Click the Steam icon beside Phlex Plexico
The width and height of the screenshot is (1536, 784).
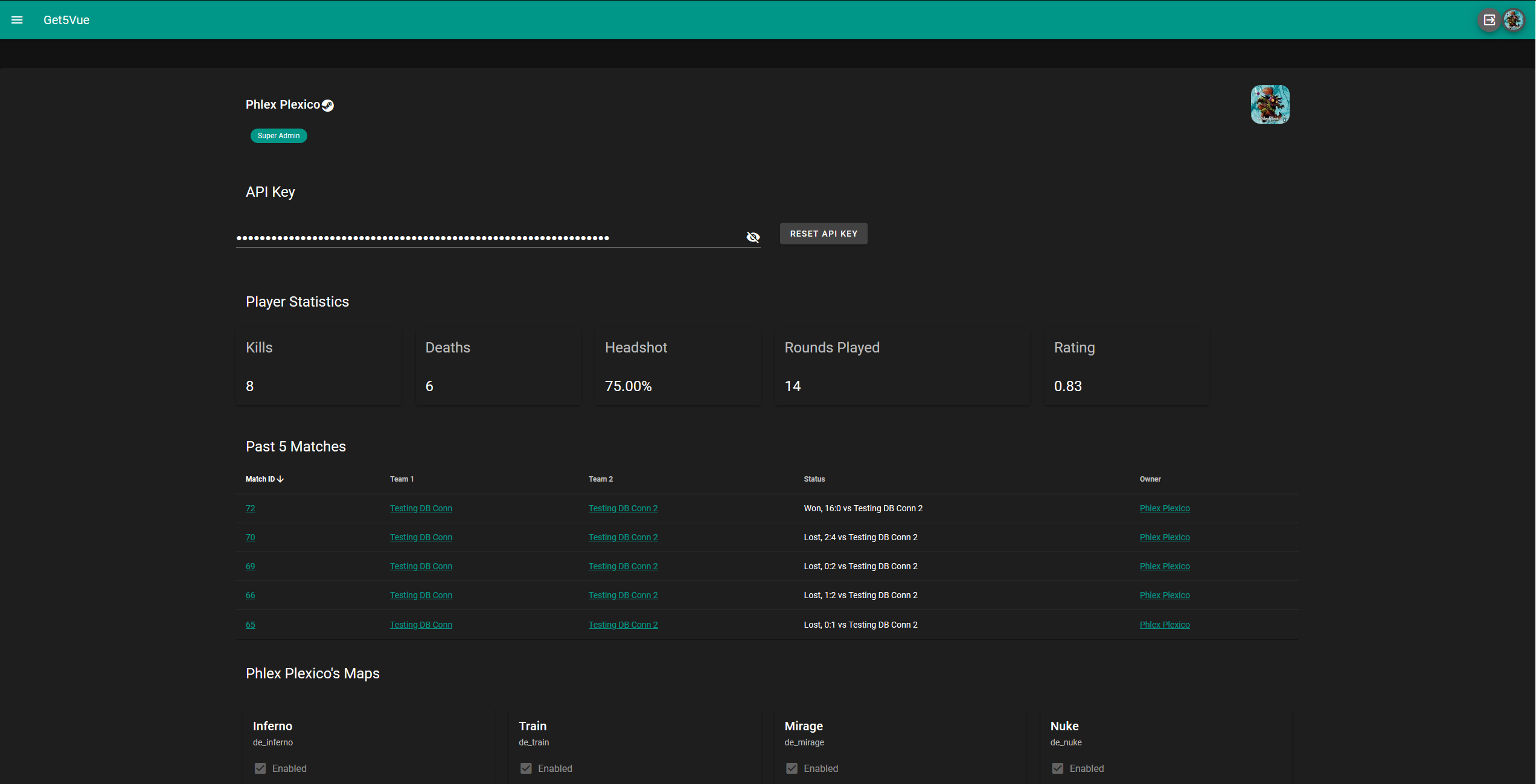click(x=328, y=106)
